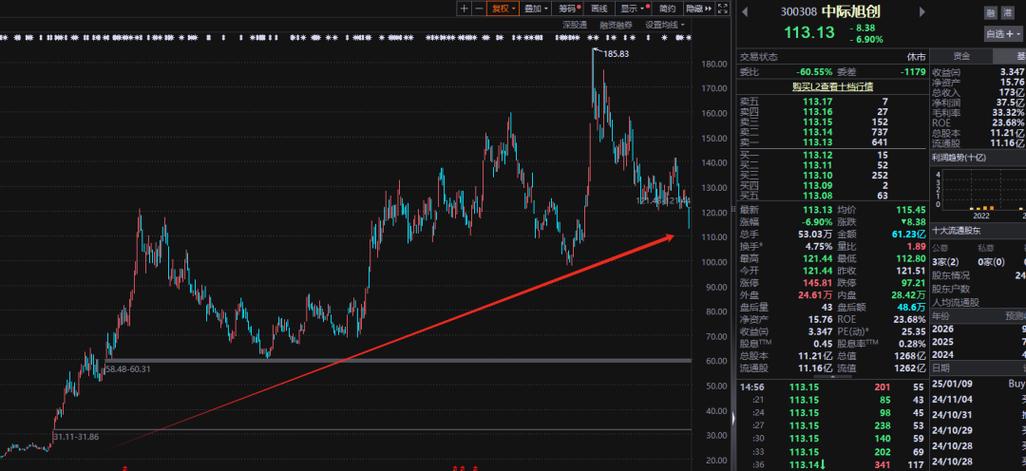The width and height of the screenshot is (1026, 471).
Task: Click the 金额 61.23亿 turnover amount
Action: pos(911,234)
